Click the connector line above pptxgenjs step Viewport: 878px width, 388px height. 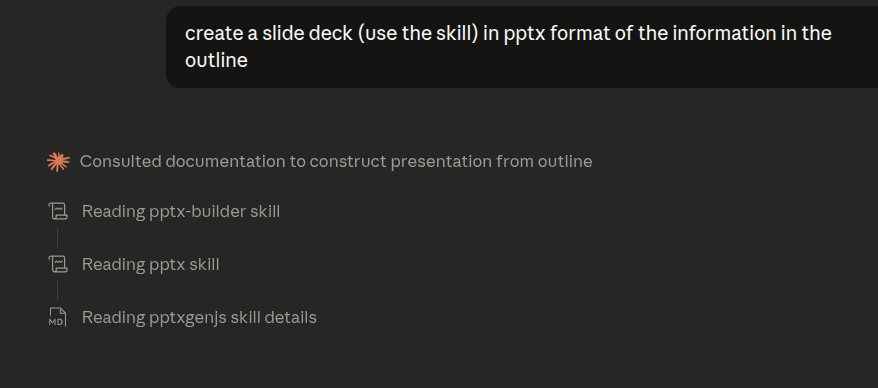57,291
